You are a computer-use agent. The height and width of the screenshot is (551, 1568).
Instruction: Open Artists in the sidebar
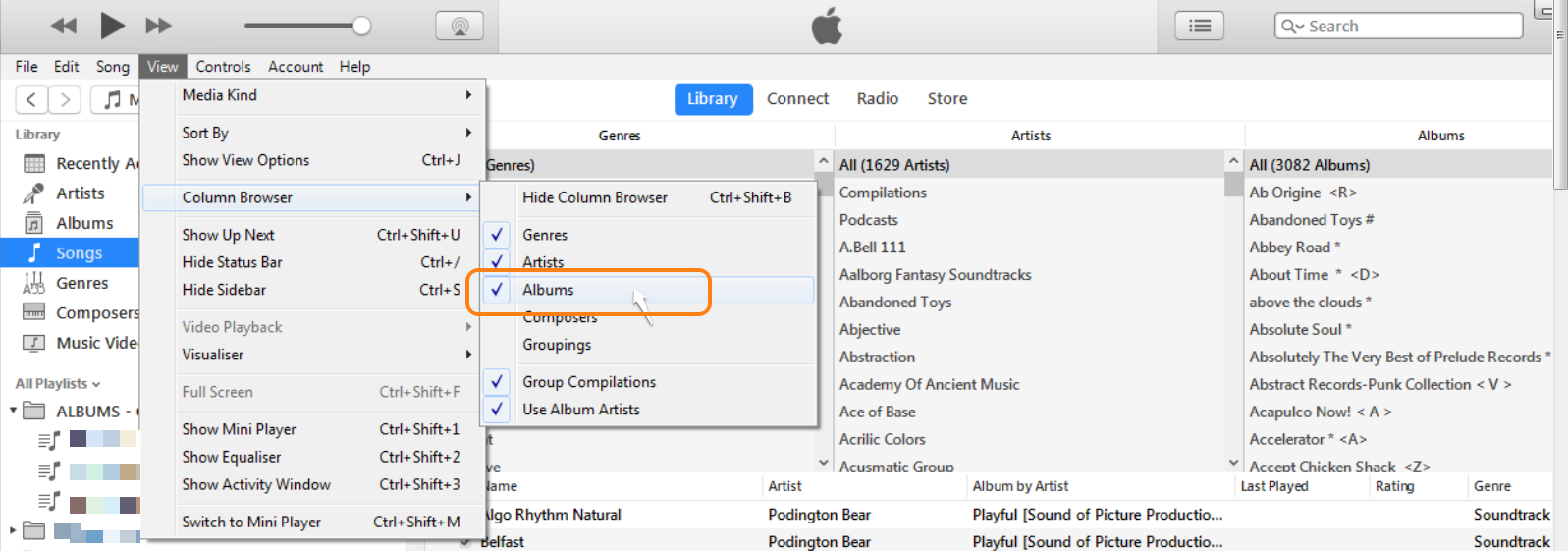click(70, 193)
